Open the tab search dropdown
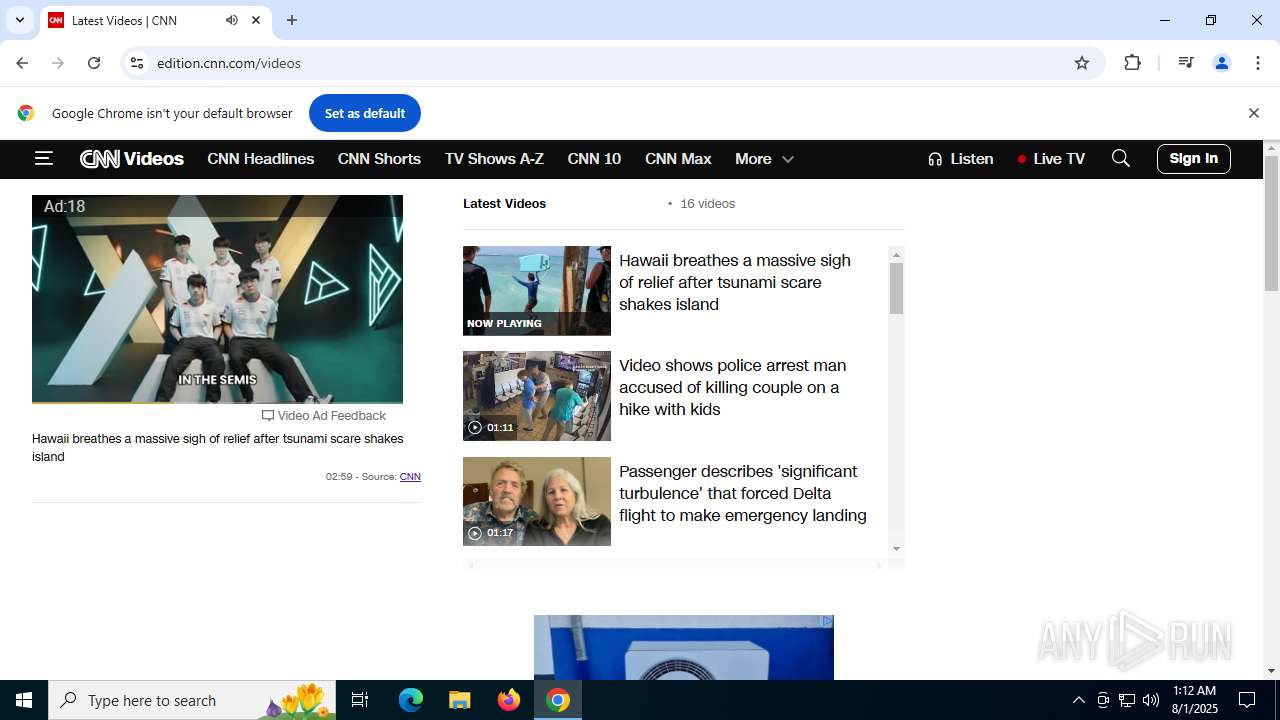The width and height of the screenshot is (1280, 720). (19, 20)
